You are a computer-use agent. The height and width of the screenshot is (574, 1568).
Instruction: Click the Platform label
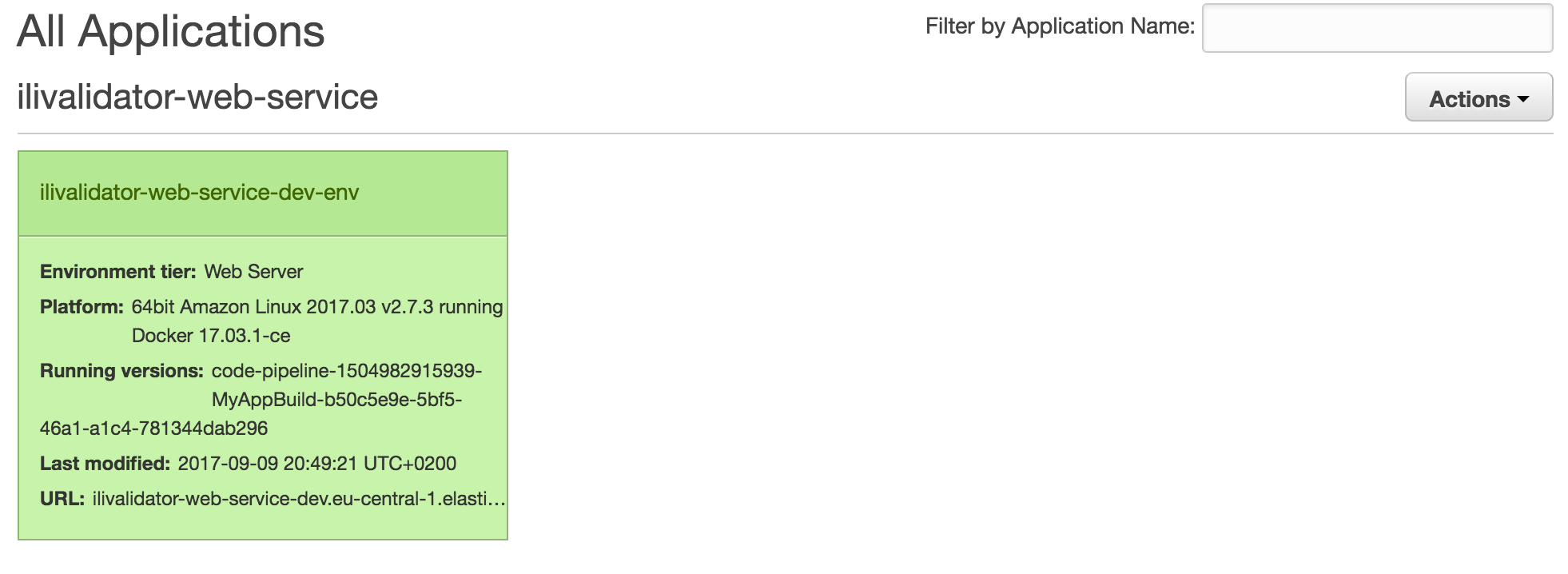[82, 307]
